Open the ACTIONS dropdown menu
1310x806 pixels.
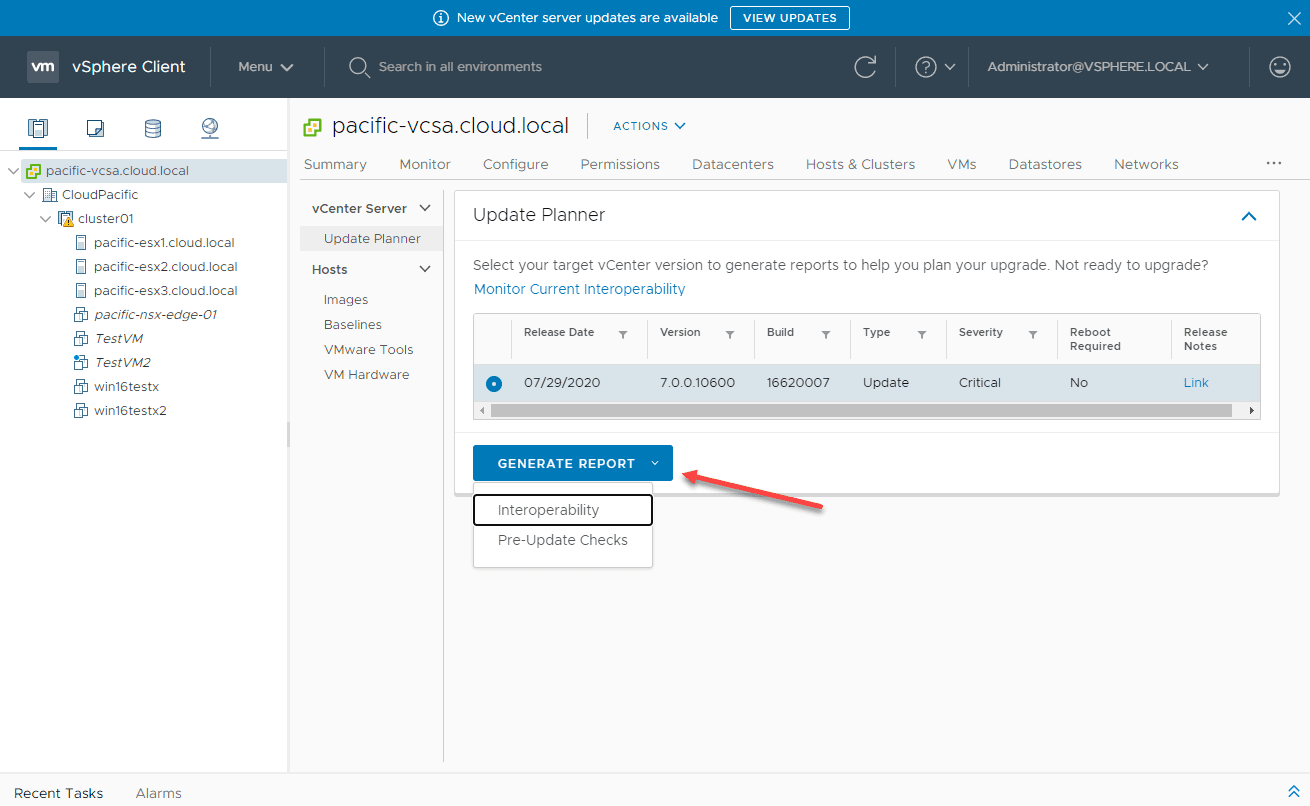649,126
